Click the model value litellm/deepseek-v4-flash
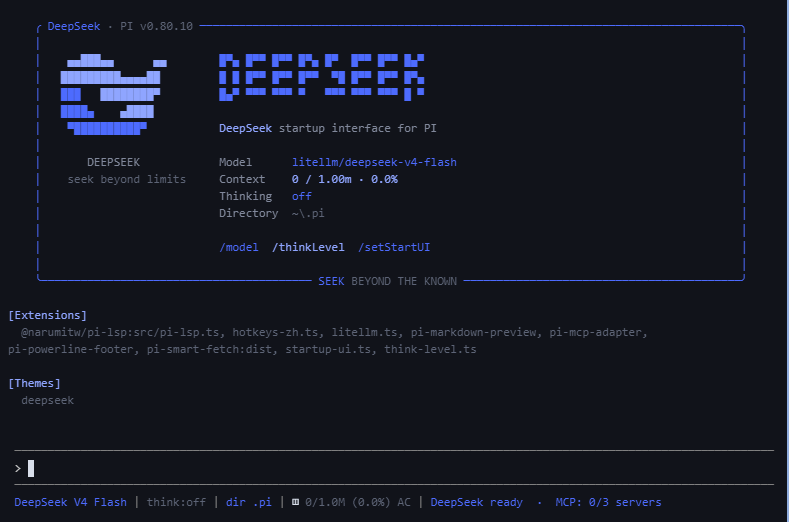This screenshot has width=789, height=522. tap(374, 162)
